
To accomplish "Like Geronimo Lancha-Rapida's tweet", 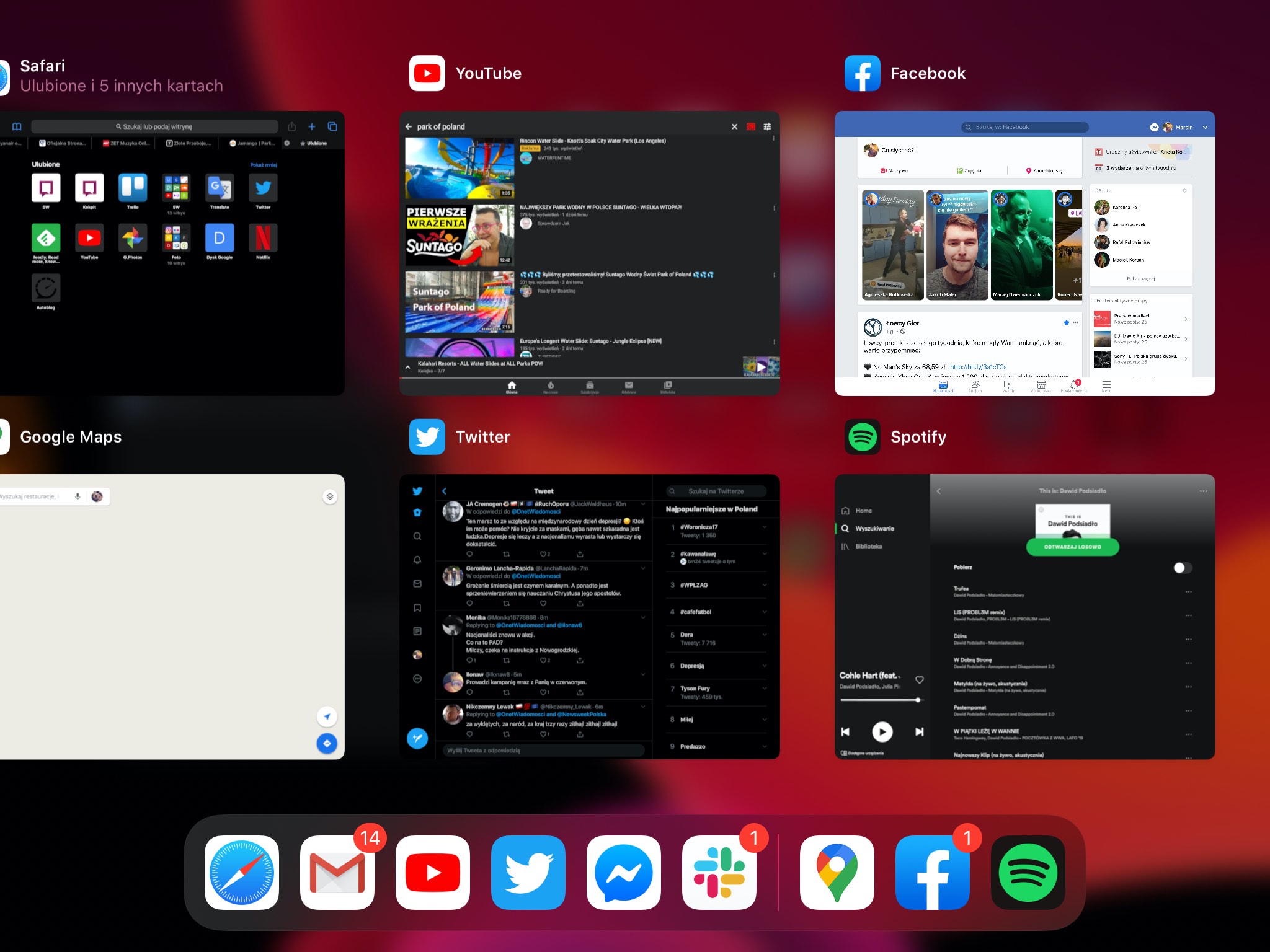I will (x=543, y=603).
